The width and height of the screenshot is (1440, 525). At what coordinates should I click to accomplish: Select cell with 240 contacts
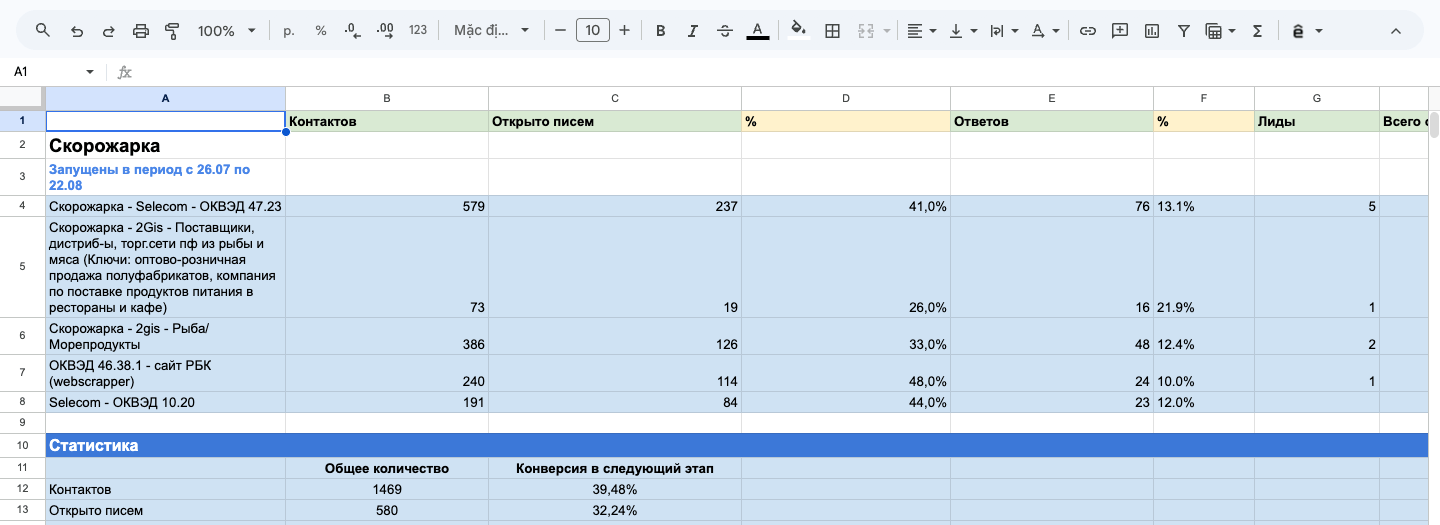[x=387, y=373]
